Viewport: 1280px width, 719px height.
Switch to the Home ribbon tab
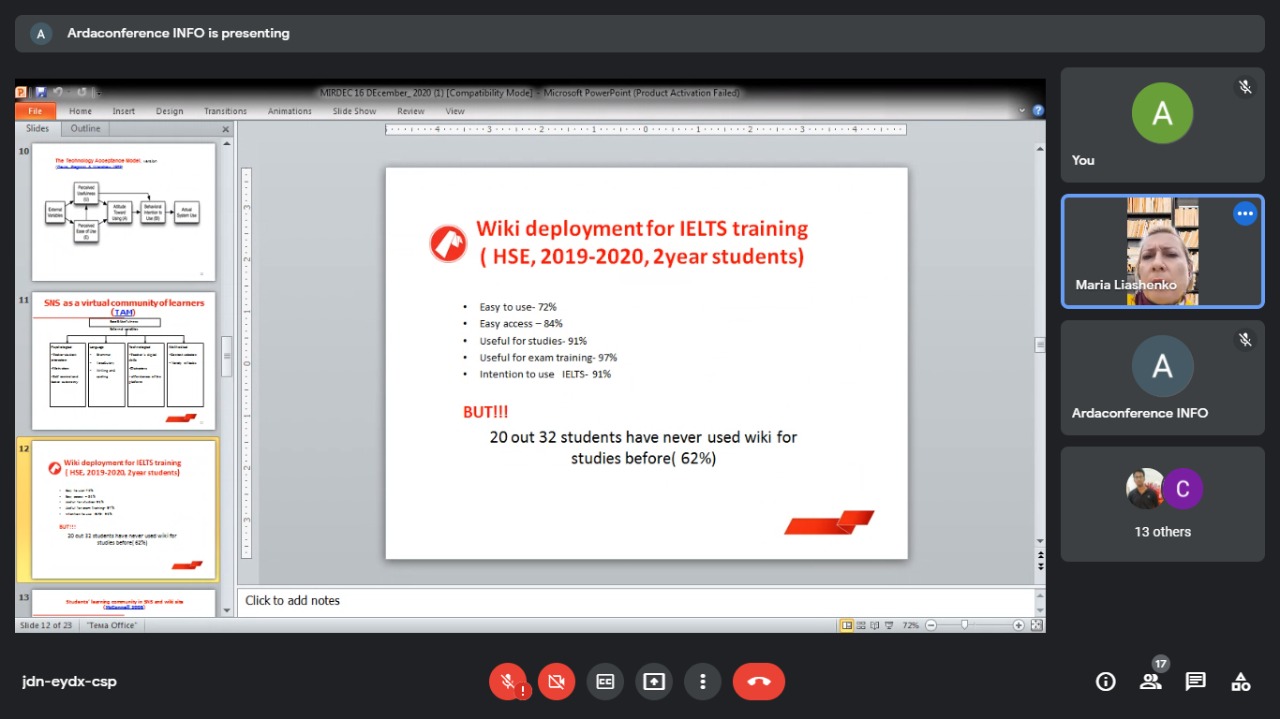80,111
